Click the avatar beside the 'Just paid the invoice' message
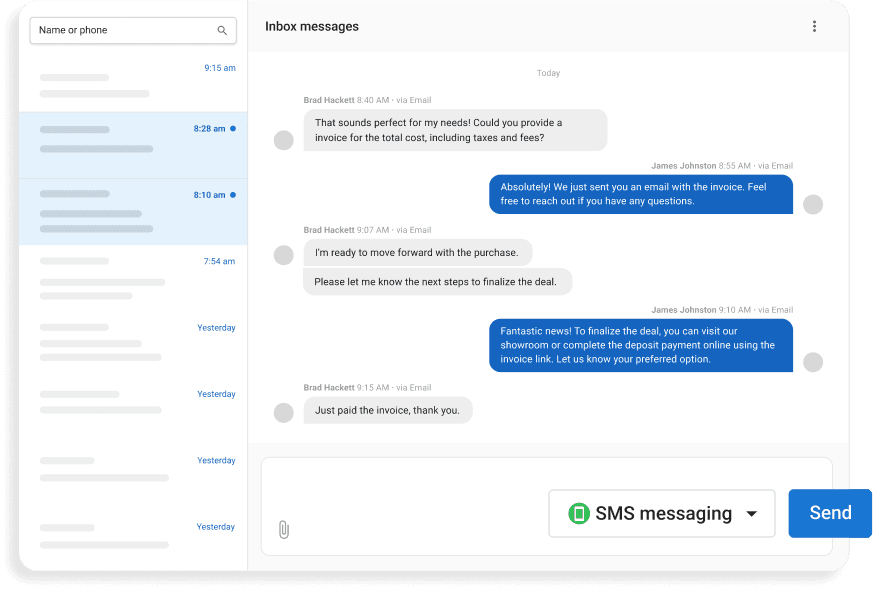 tap(283, 410)
